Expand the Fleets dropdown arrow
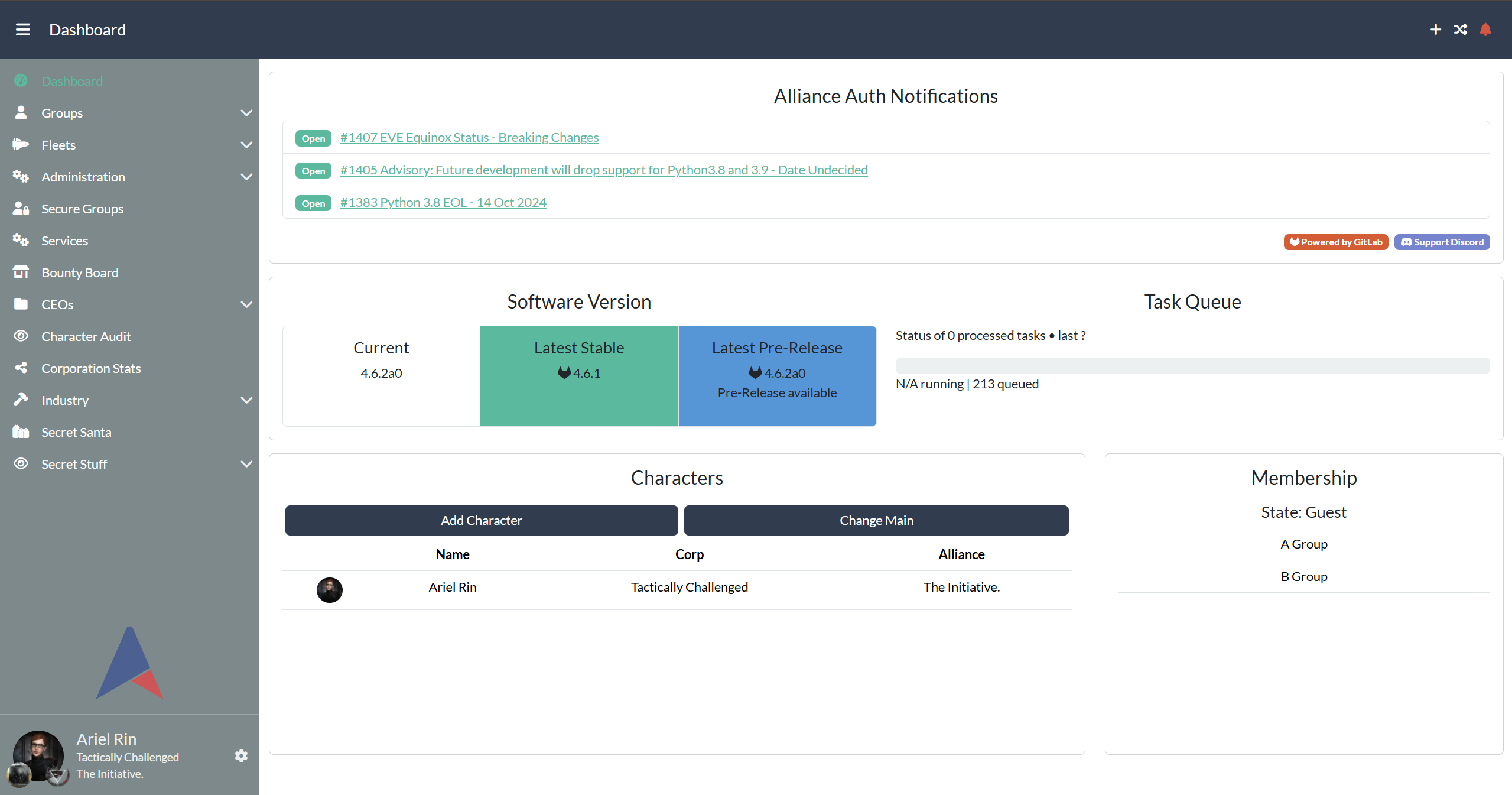Image resolution: width=1512 pixels, height=795 pixels. point(247,145)
